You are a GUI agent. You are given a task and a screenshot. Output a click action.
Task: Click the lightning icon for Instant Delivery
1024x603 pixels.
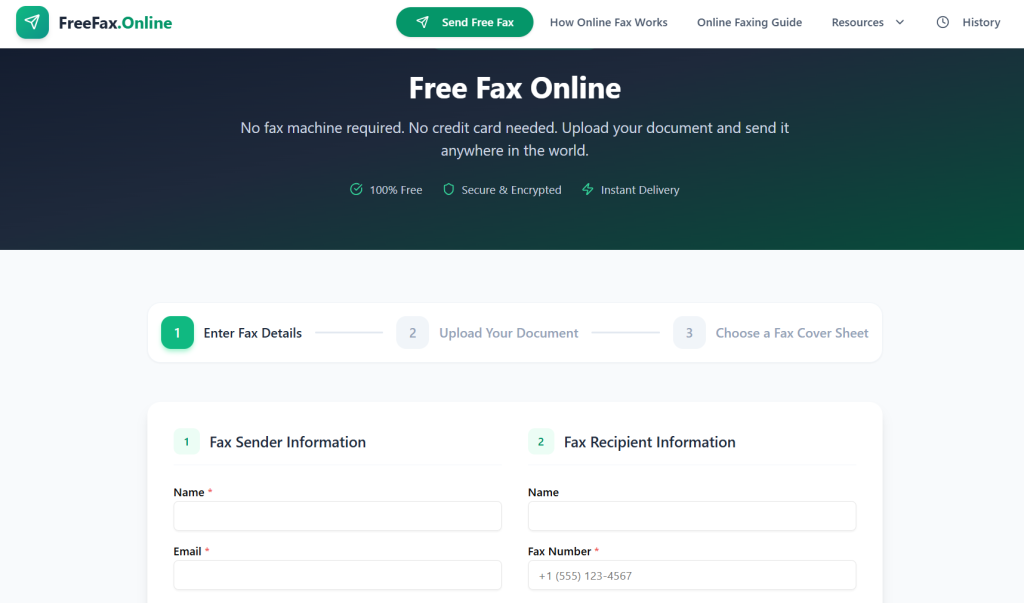[587, 189]
